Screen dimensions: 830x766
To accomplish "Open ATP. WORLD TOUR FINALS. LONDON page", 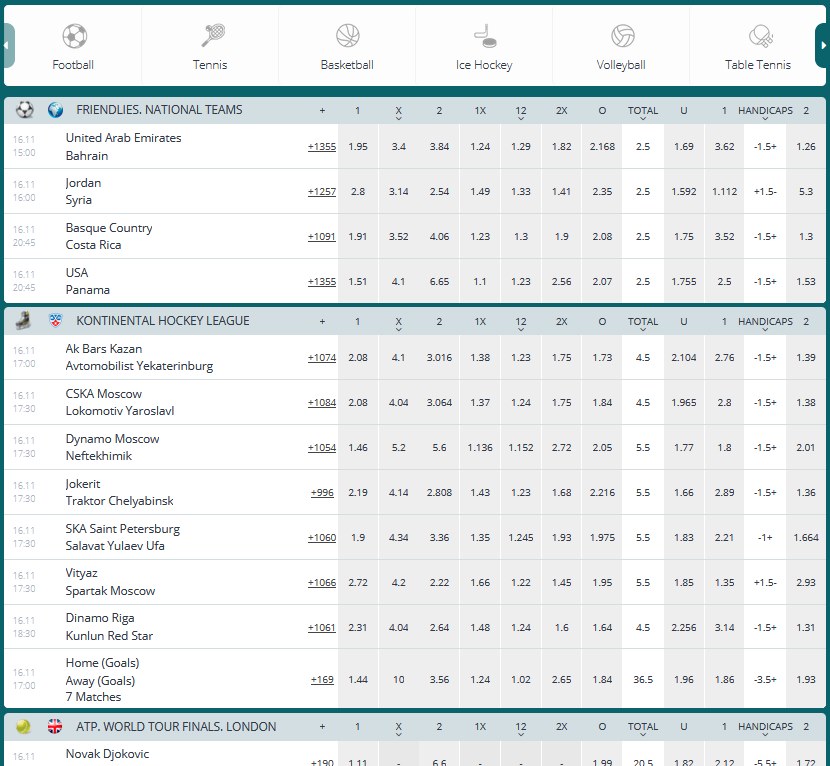I will 176,726.
